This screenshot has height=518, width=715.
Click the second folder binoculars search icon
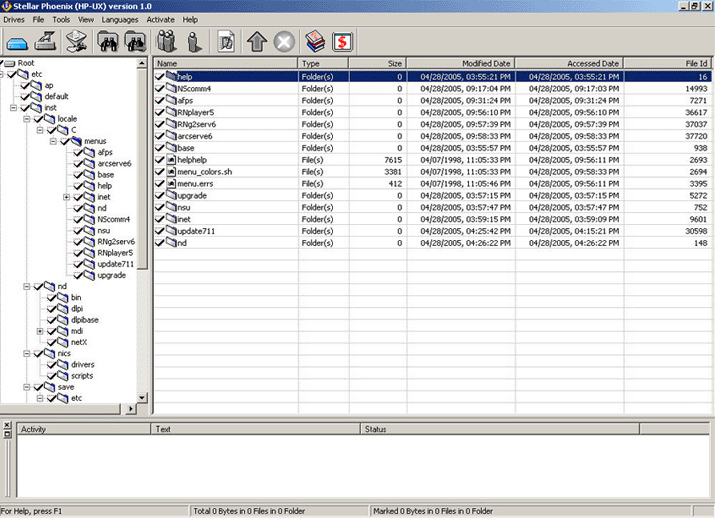(x=135, y=41)
